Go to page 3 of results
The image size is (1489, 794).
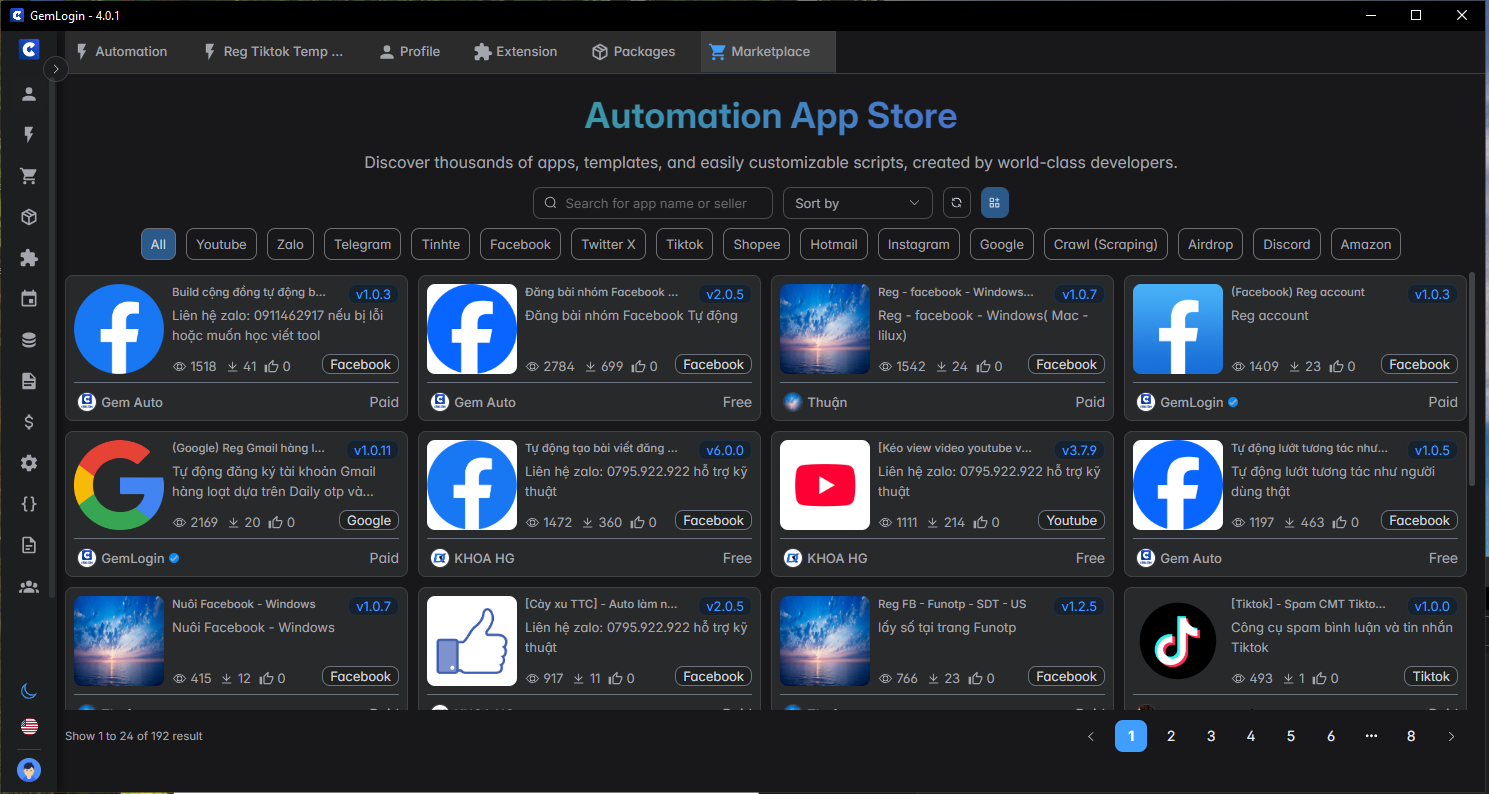coord(1211,736)
